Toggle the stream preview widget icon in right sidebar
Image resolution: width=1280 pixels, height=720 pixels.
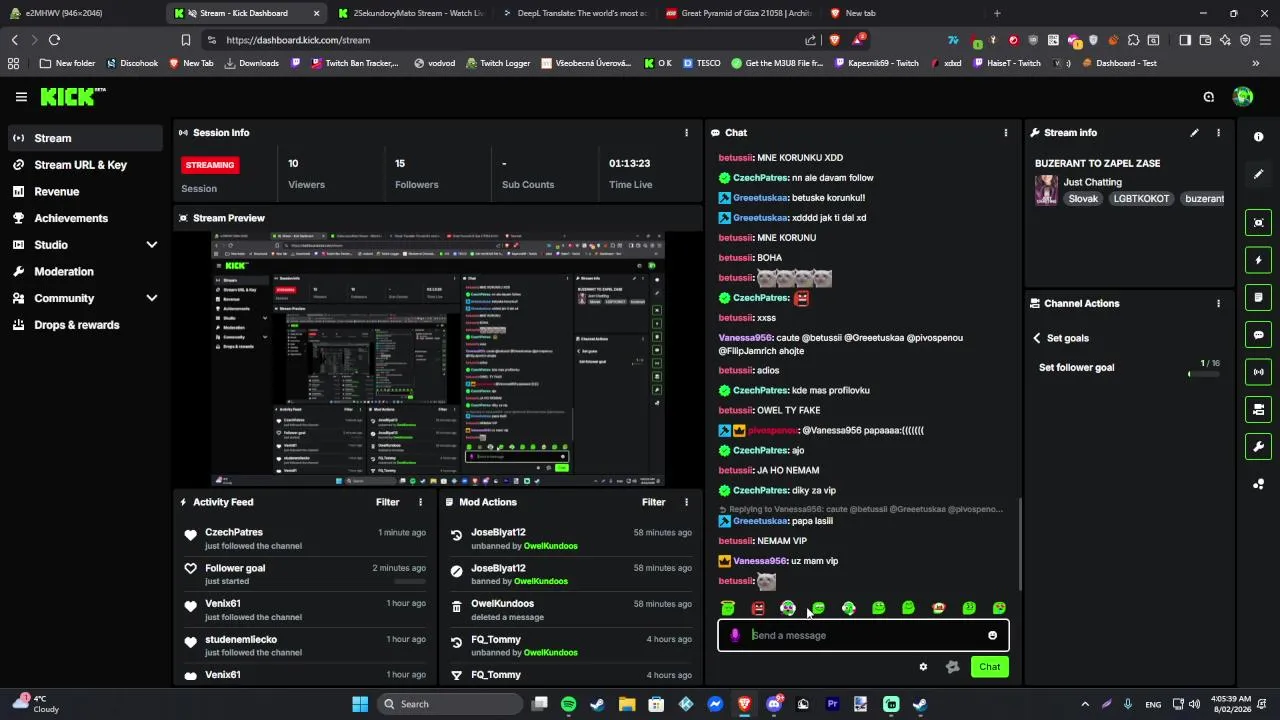pyautogui.click(x=1259, y=223)
